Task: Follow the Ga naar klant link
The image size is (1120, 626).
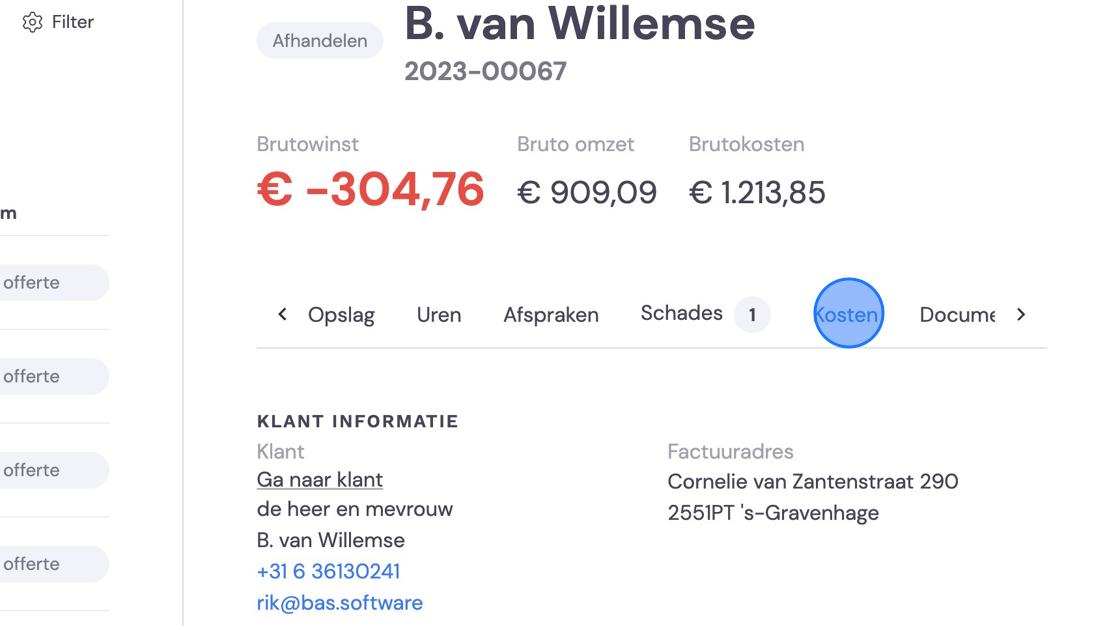Action: point(320,480)
